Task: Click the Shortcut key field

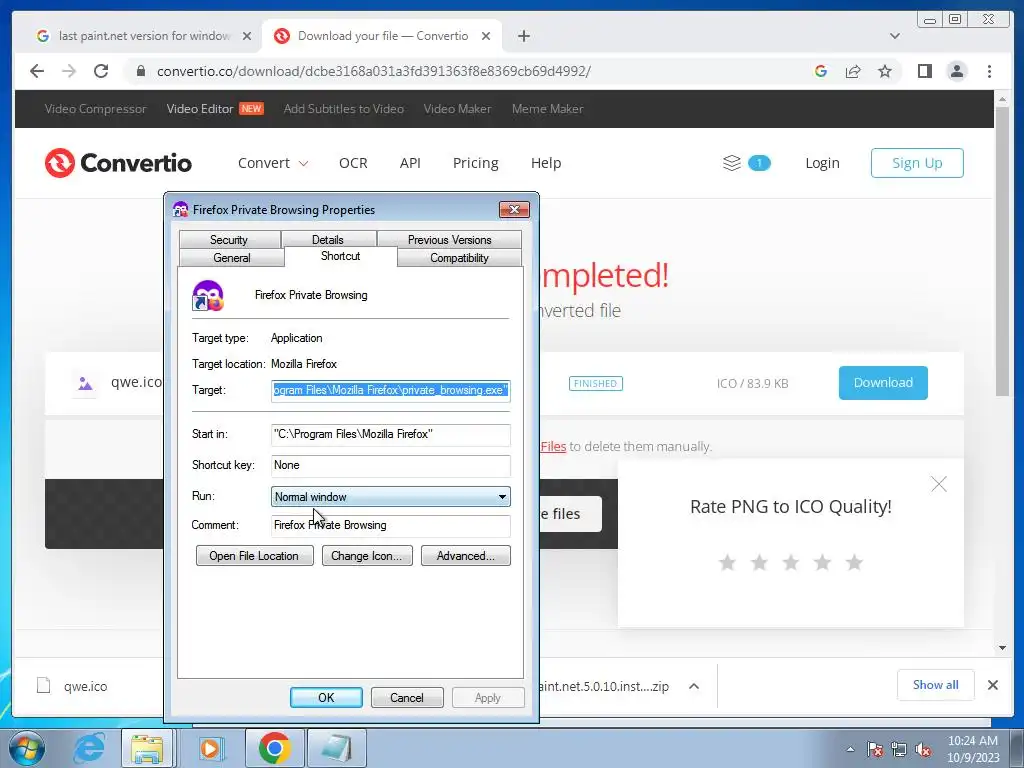Action: pos(391,465)
